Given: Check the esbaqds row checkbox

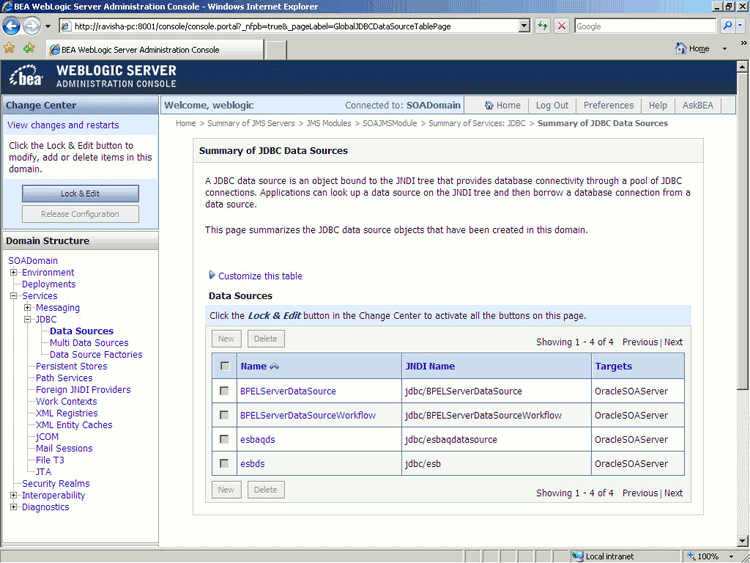Looking at the screenshot, I should click(224, 439).
